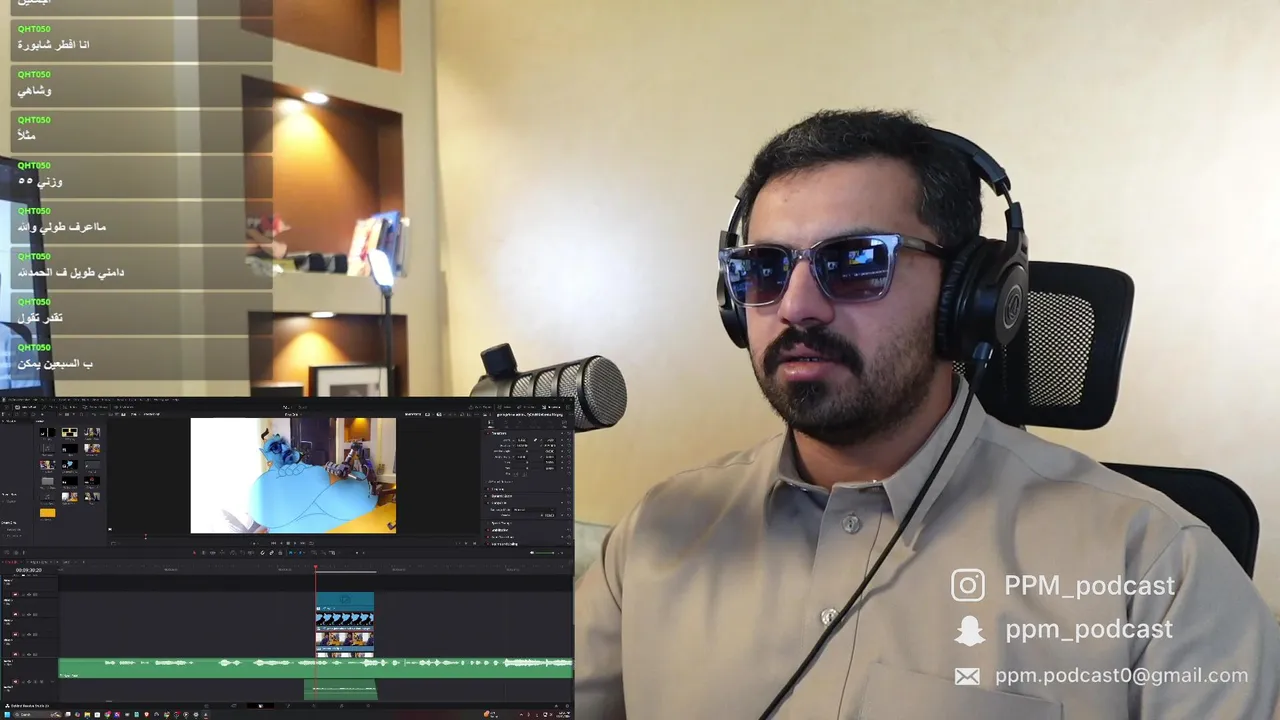Select the Selection mode arrow tool
The width and height of the screenshot is (1280, 720).
point(195,553)
